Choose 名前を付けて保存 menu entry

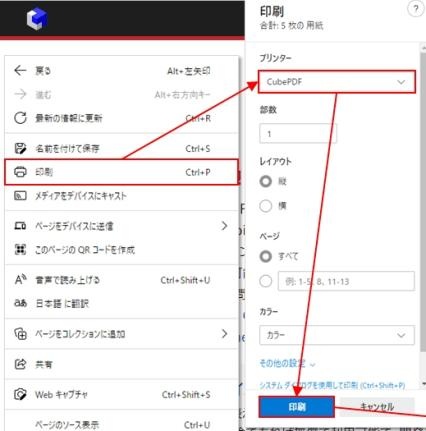122,148
